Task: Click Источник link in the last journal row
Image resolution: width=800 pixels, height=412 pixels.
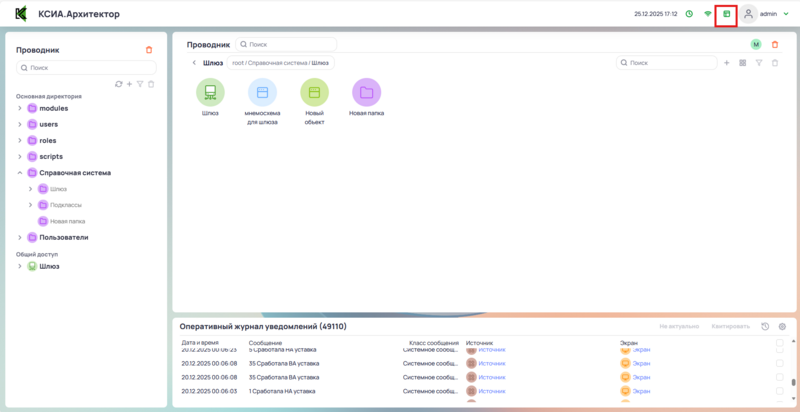Action: [x=492, y=391]
